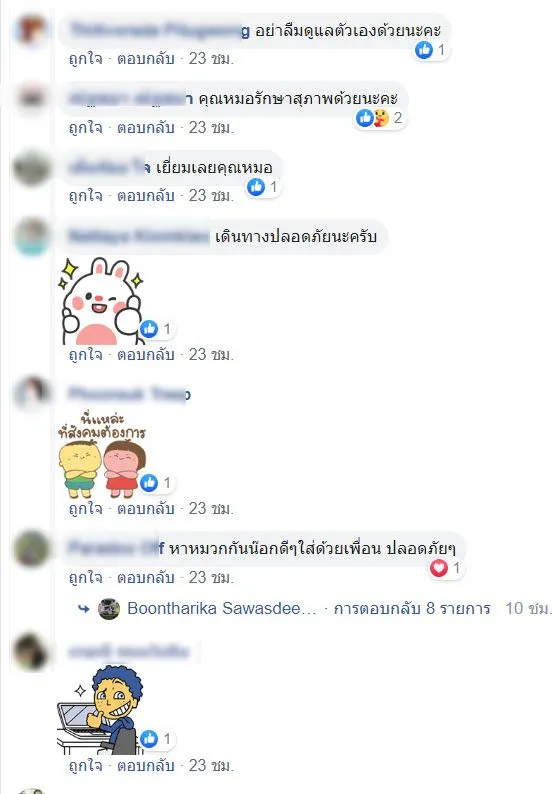Open Boontharika Sawasdee's small profile picture
This screenshot has width=560, height=794.
[109, 609]
